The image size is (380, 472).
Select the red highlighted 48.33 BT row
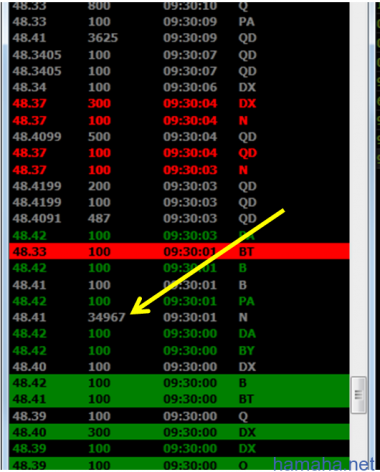179,251
